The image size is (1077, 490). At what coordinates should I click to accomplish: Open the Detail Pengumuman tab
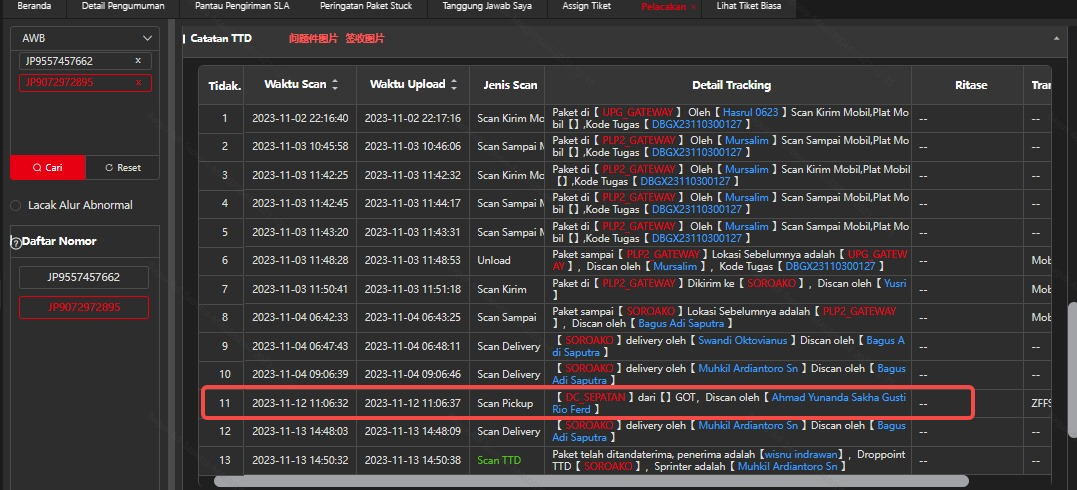pos(123,6)
